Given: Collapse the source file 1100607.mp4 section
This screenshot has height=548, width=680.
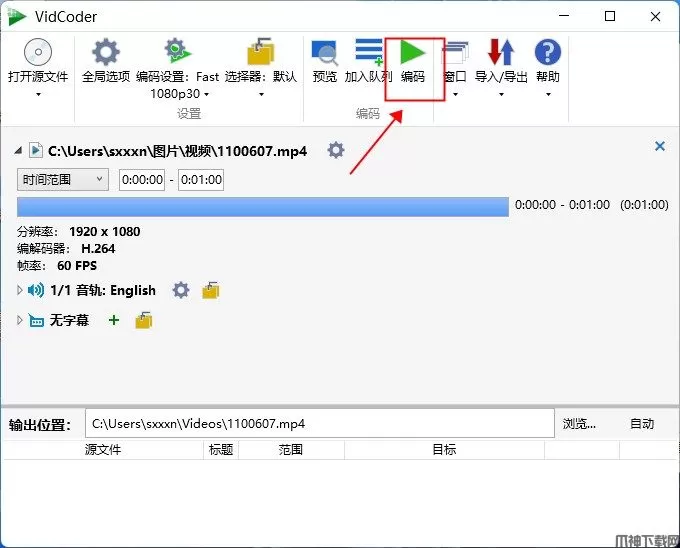Looking at the screenshot, I should tap(18, 151).
